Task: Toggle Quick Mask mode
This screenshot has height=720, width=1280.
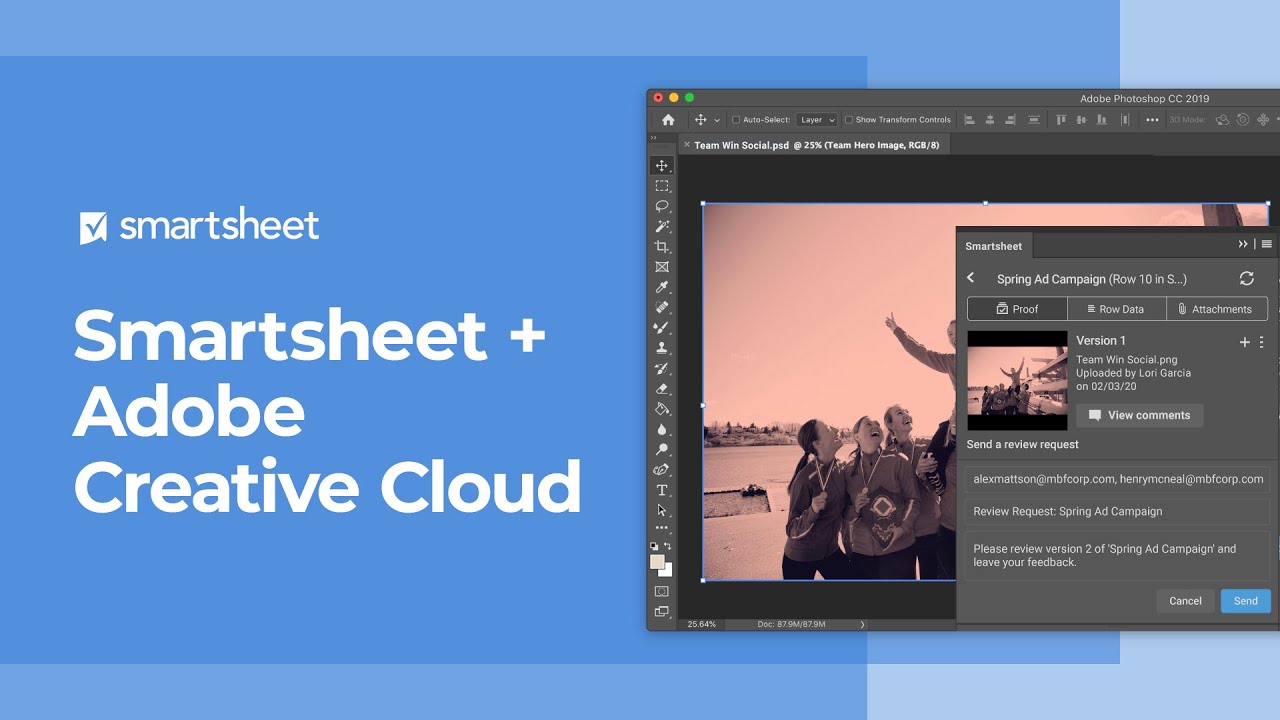Action: [x=662, y=592]
